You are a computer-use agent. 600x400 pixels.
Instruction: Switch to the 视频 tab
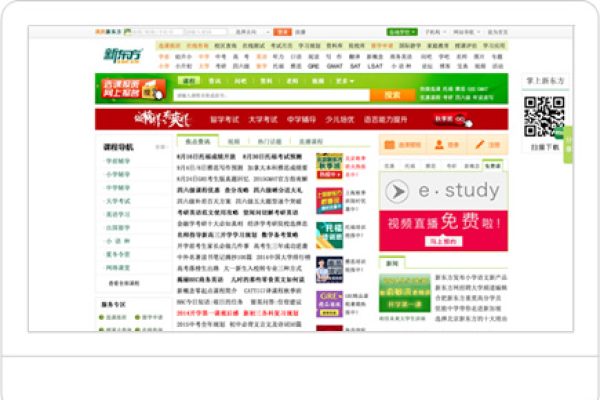(233, 142)
